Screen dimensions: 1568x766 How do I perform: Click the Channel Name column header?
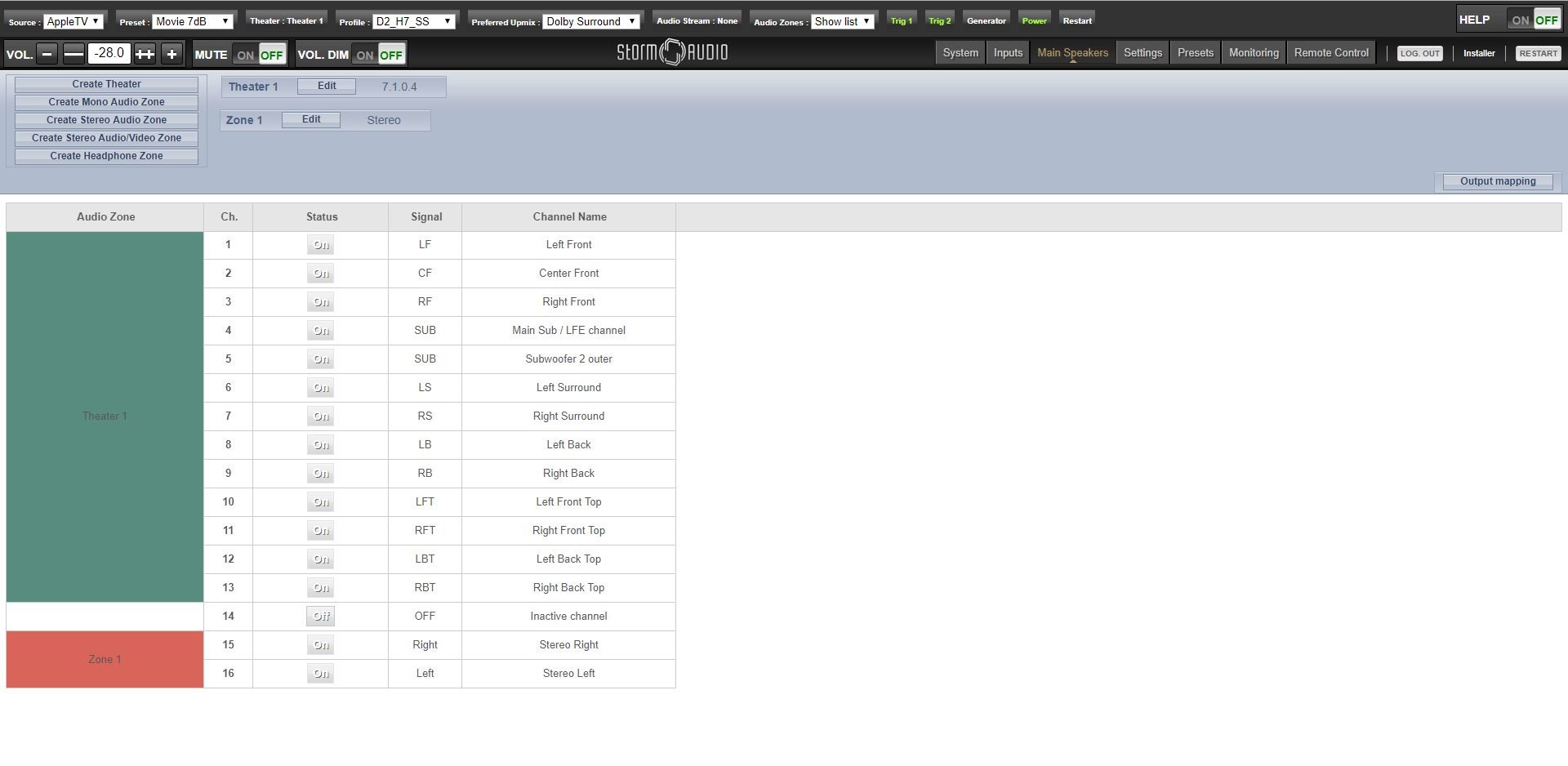click(x=569, y=217)
